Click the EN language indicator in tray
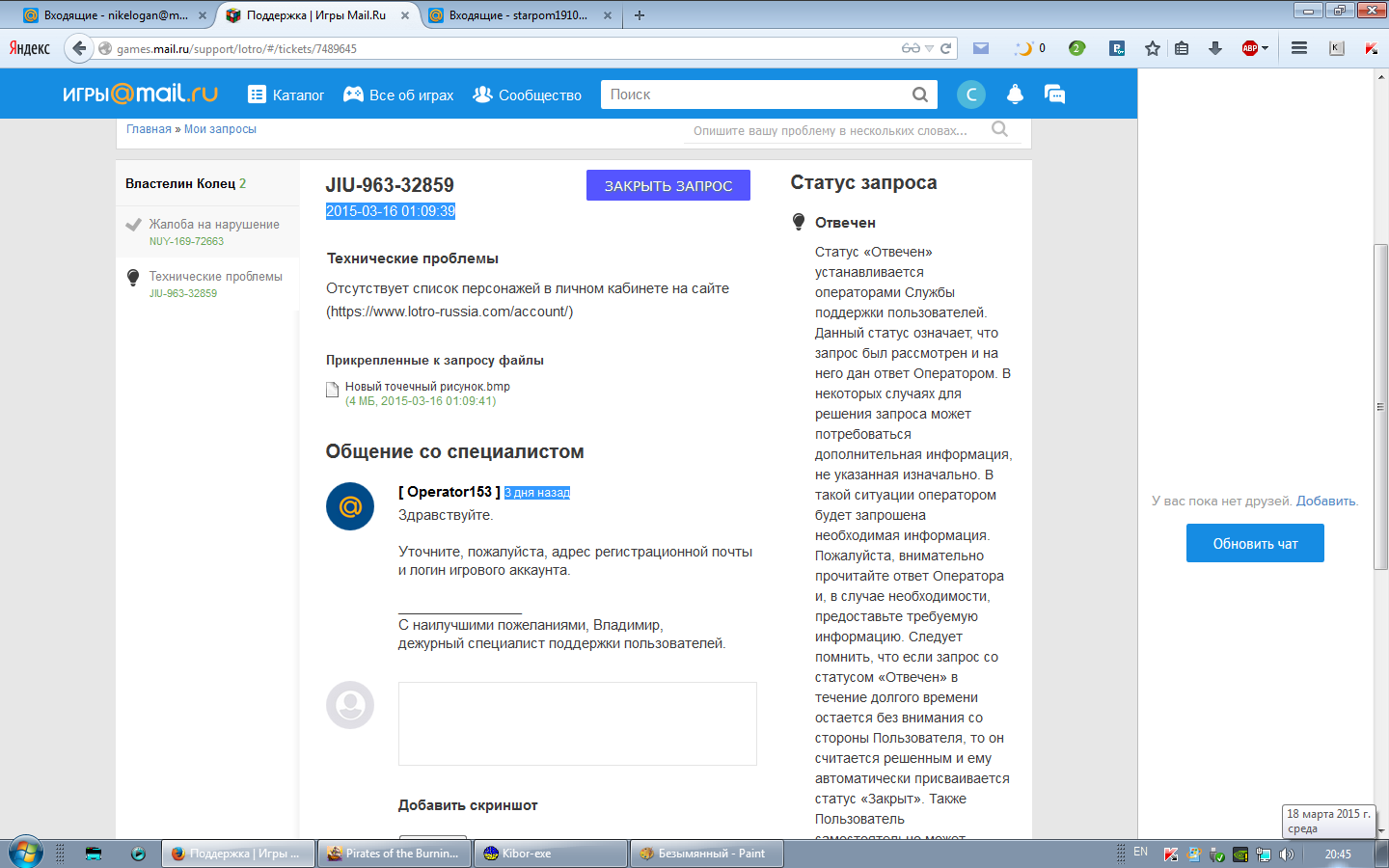 1140,853
